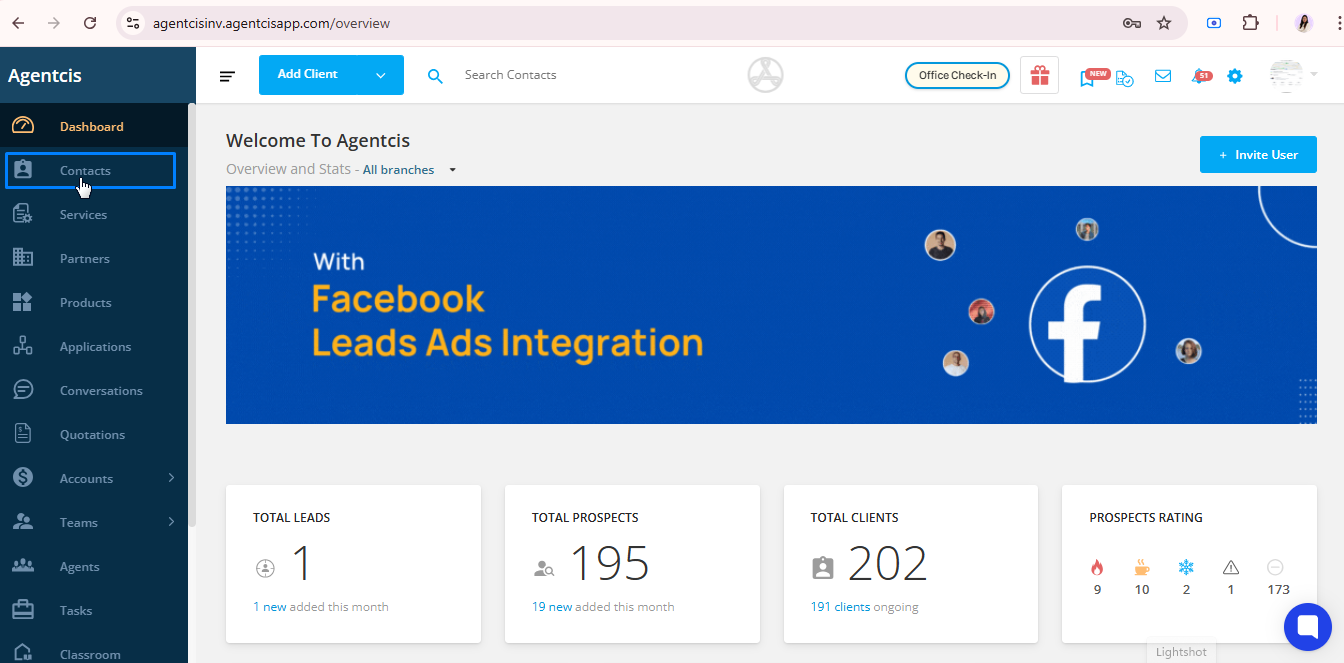Viewport: 1344px width, 663px height.
Task: Open the mail envelope icon
Action: pyautogui.click(x=1162, y=75)
